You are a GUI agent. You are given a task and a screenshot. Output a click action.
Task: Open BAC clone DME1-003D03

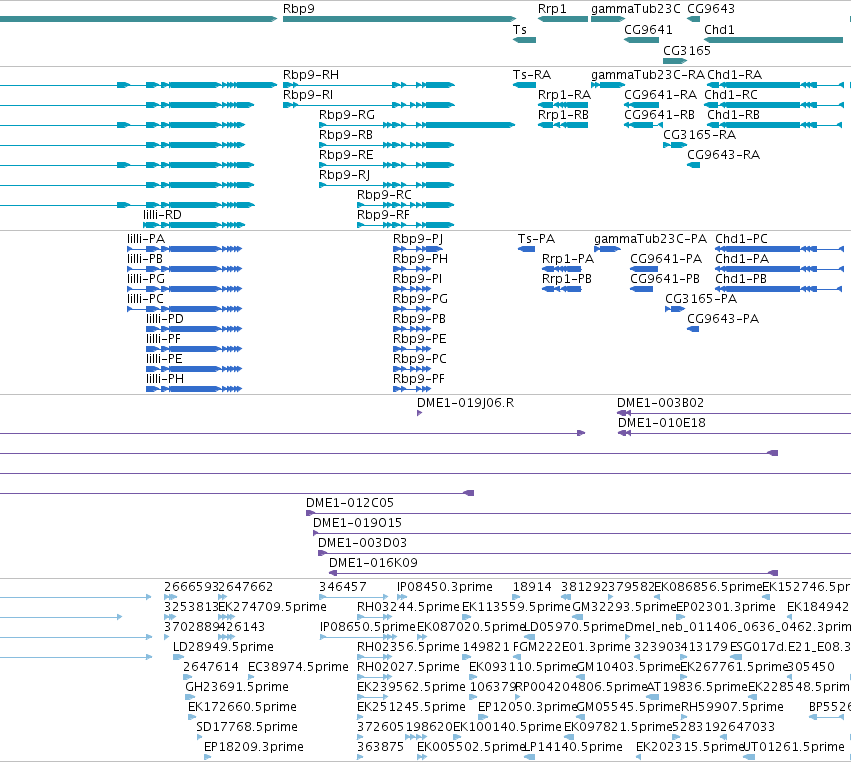(362, 543)
